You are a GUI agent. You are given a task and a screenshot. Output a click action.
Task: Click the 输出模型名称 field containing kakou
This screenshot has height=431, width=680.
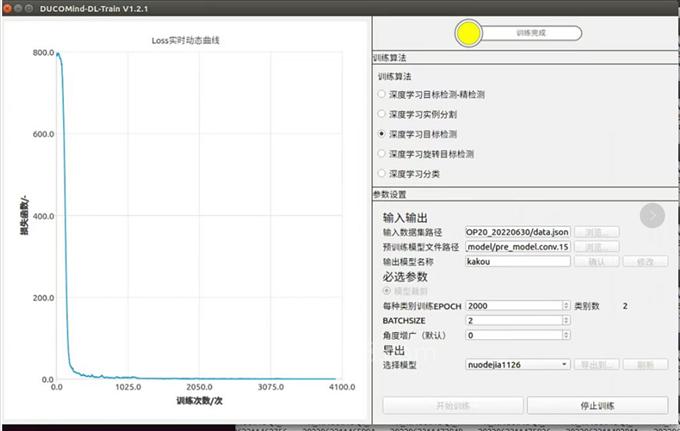(518, 261)
